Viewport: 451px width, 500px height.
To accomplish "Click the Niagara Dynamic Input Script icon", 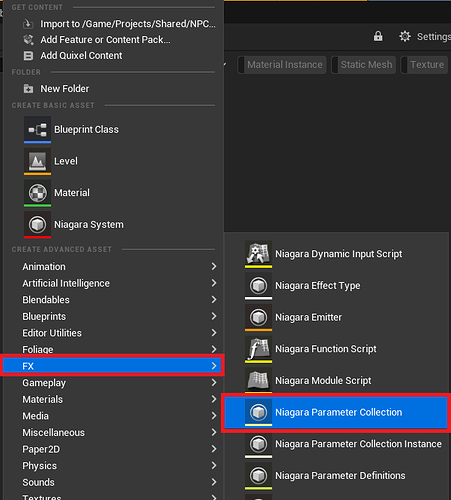I will coord(258,254).
